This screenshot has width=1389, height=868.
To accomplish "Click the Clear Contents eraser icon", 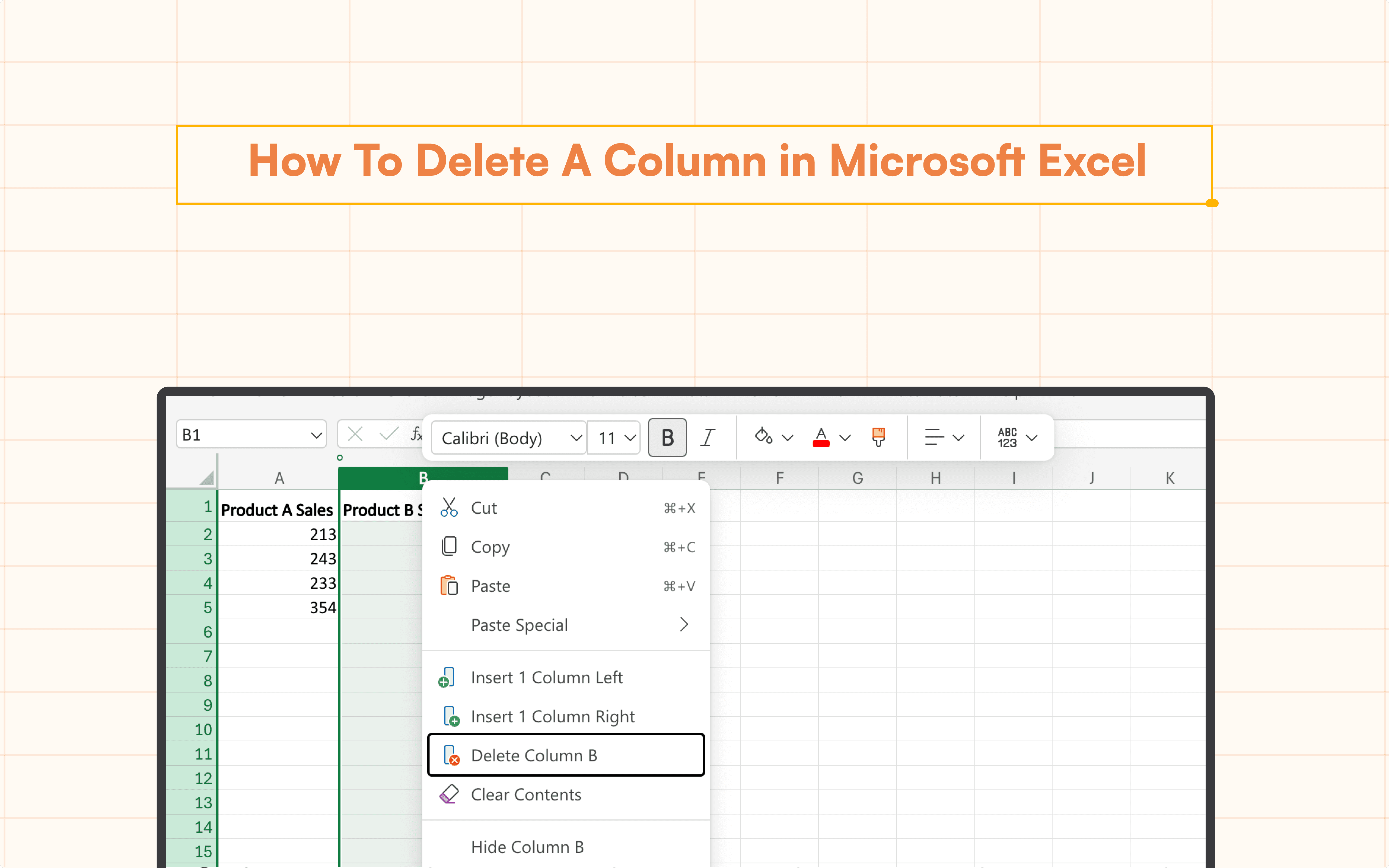I will [449, 794].
